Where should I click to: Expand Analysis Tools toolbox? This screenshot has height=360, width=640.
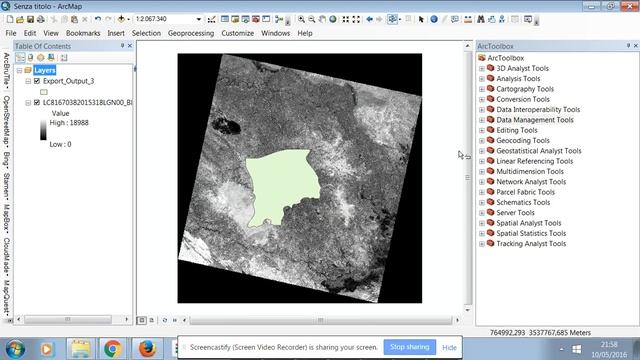tap(482, 79)
